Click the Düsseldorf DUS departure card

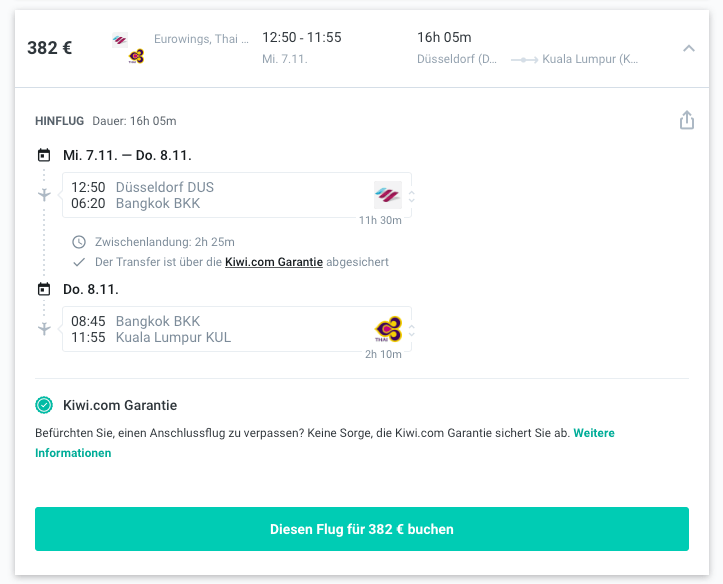(237, 195)
